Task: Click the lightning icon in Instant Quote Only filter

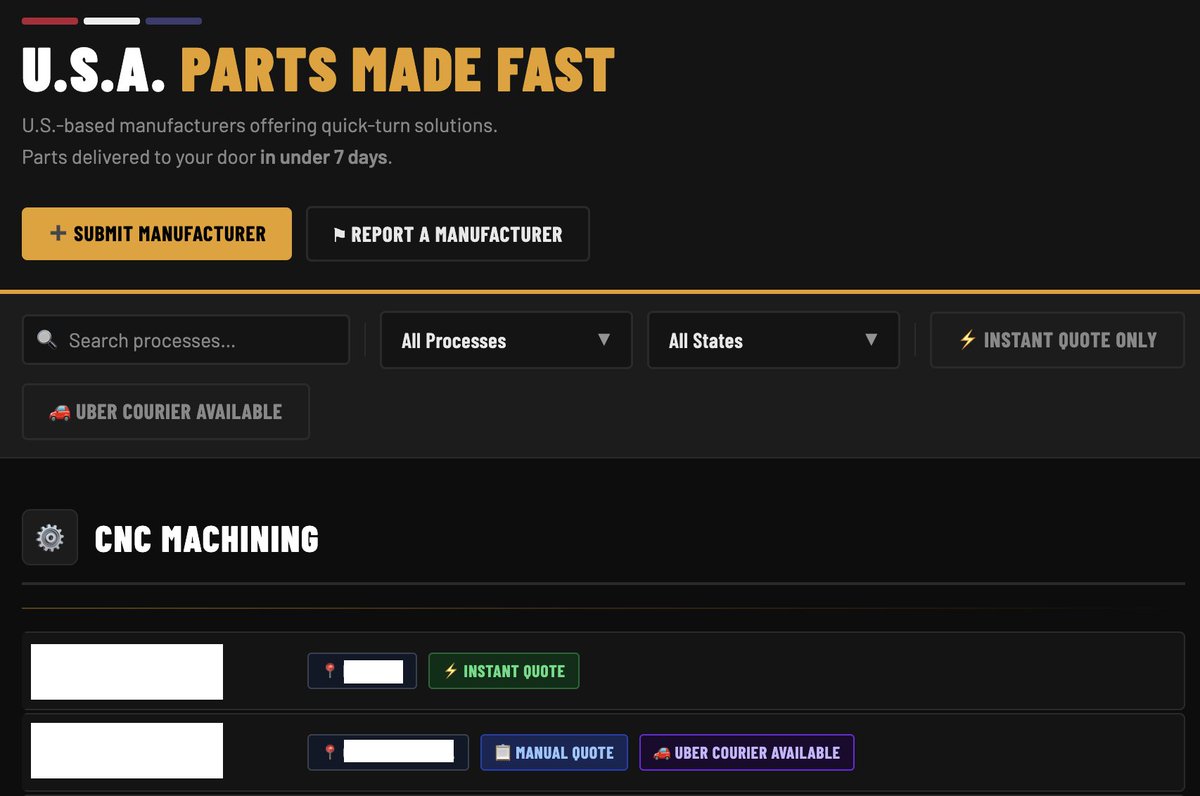Action: point(967,340)
